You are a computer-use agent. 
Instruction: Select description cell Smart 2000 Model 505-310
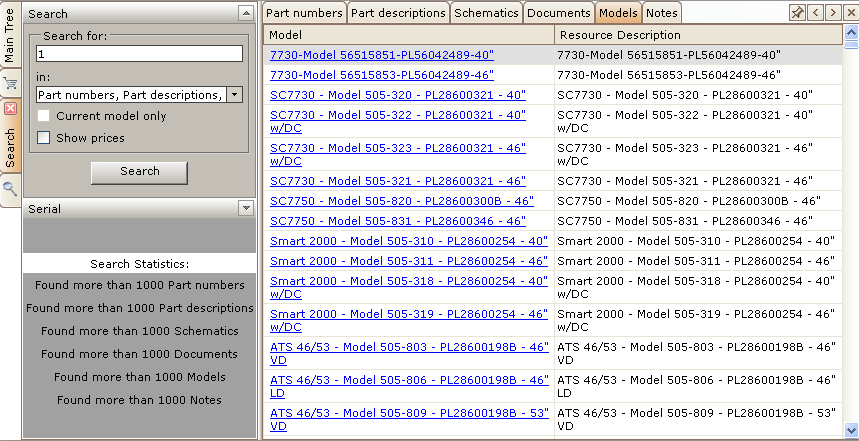point(698,241)
